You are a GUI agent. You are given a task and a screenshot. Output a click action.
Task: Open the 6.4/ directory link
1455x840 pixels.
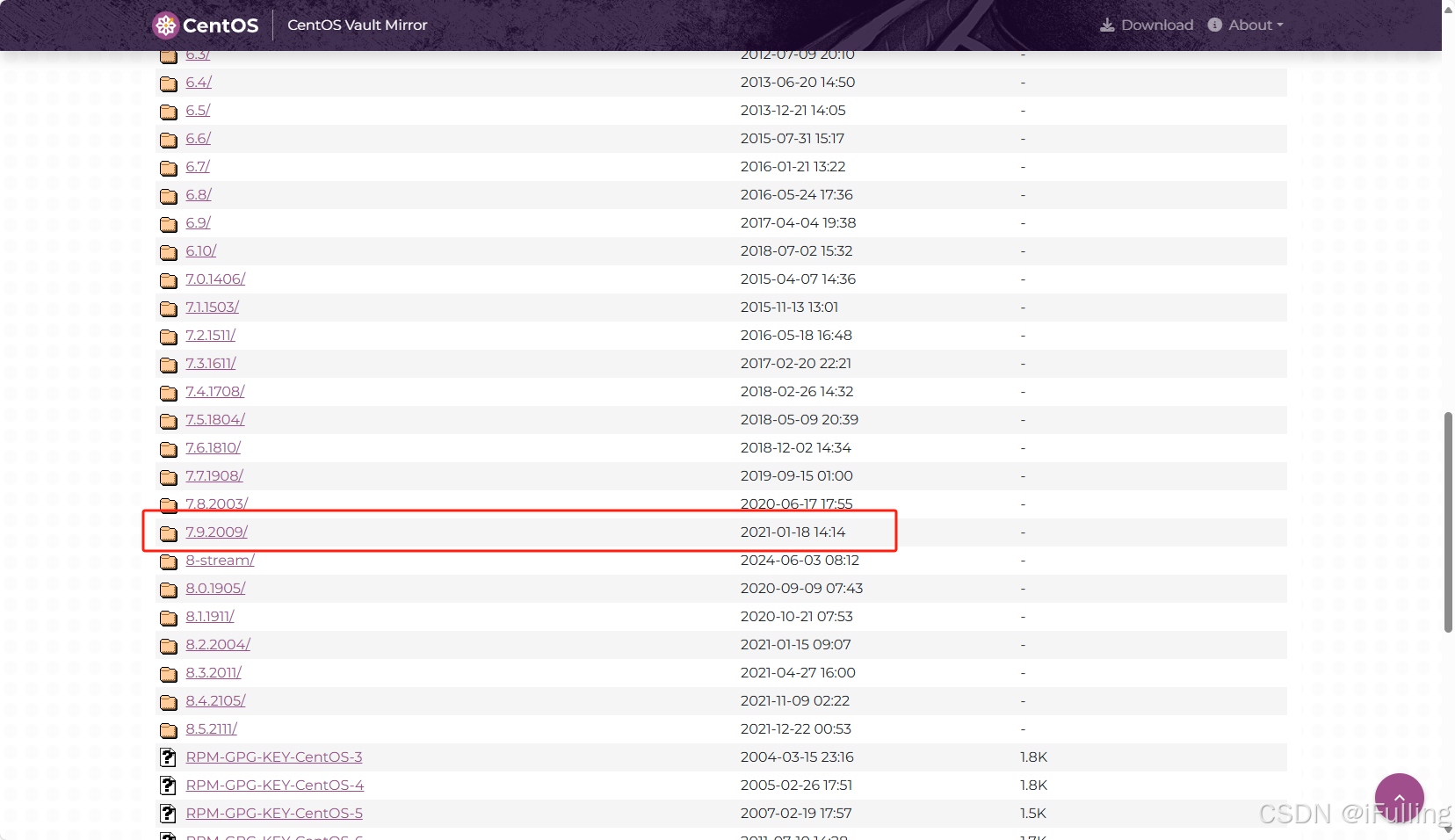(x=199, y=82)
